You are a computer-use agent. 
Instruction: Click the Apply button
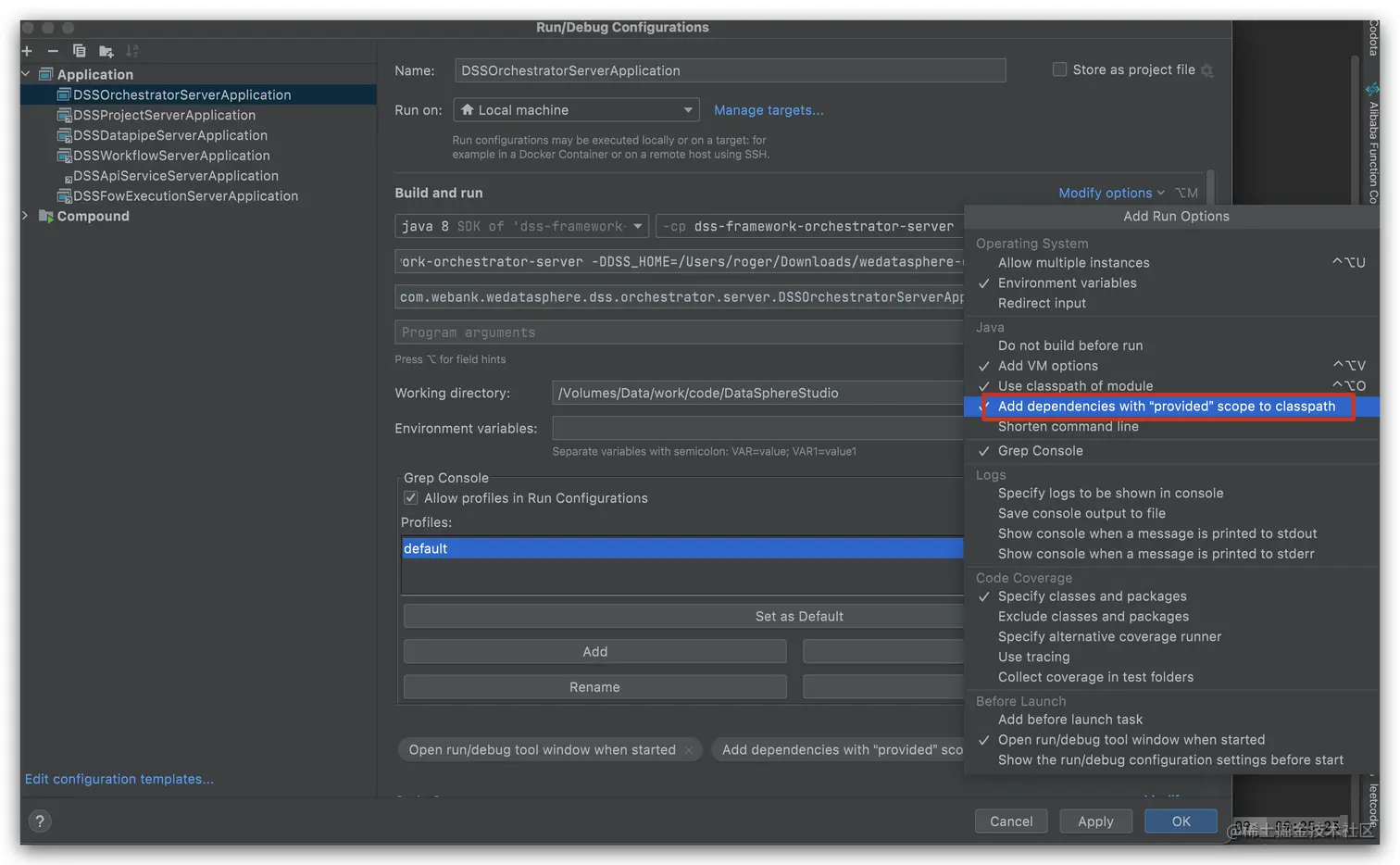pos(1095,821)
